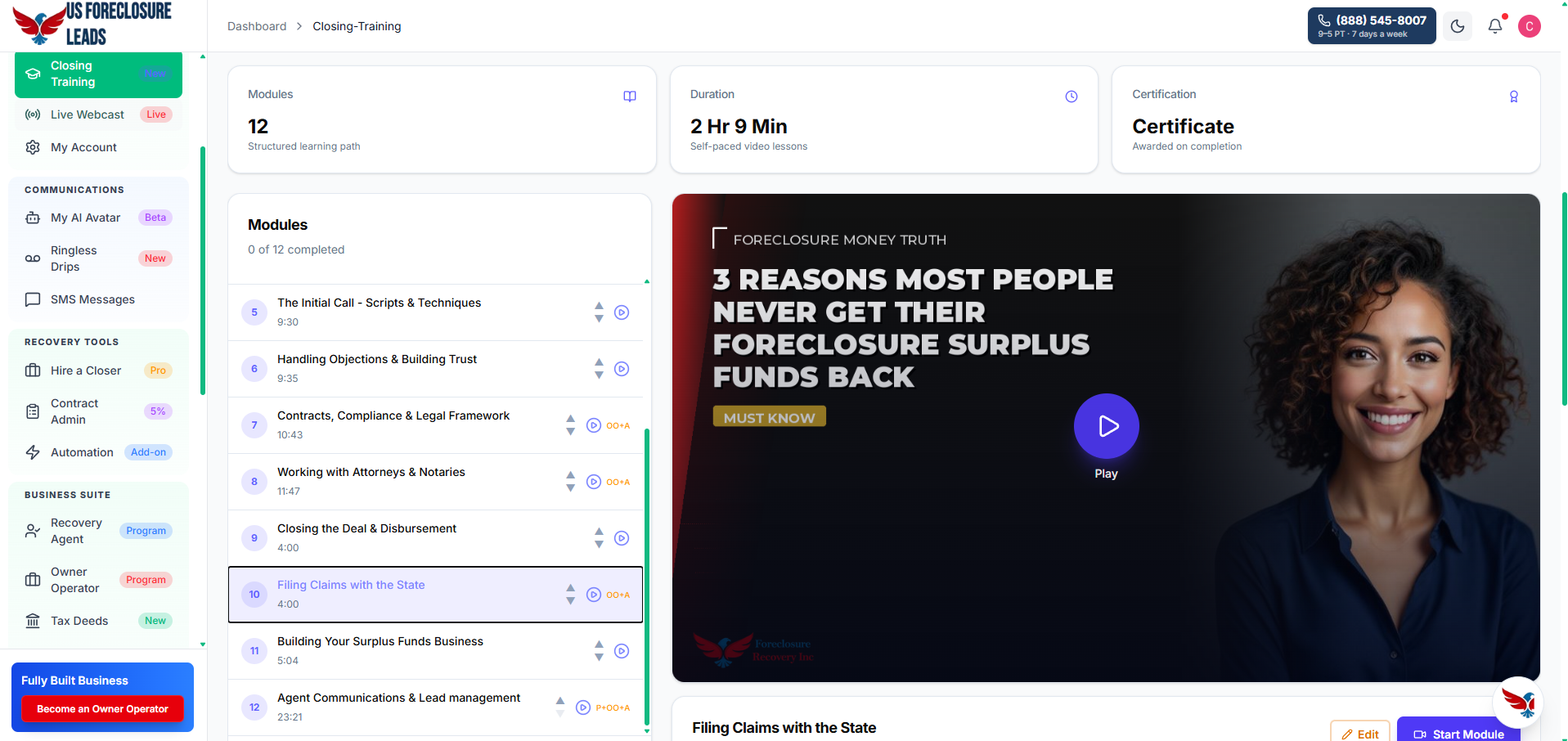The width and height of the screenshot is (1568, 741).
Task: Open My Account settings
Action: pos(98,147)
